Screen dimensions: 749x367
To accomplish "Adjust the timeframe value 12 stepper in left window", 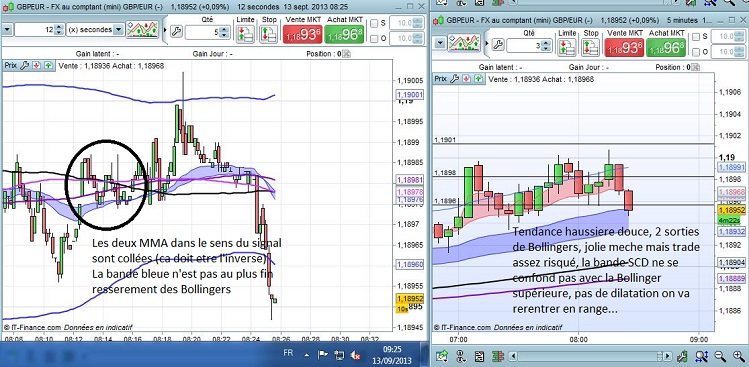I will 59,30.
